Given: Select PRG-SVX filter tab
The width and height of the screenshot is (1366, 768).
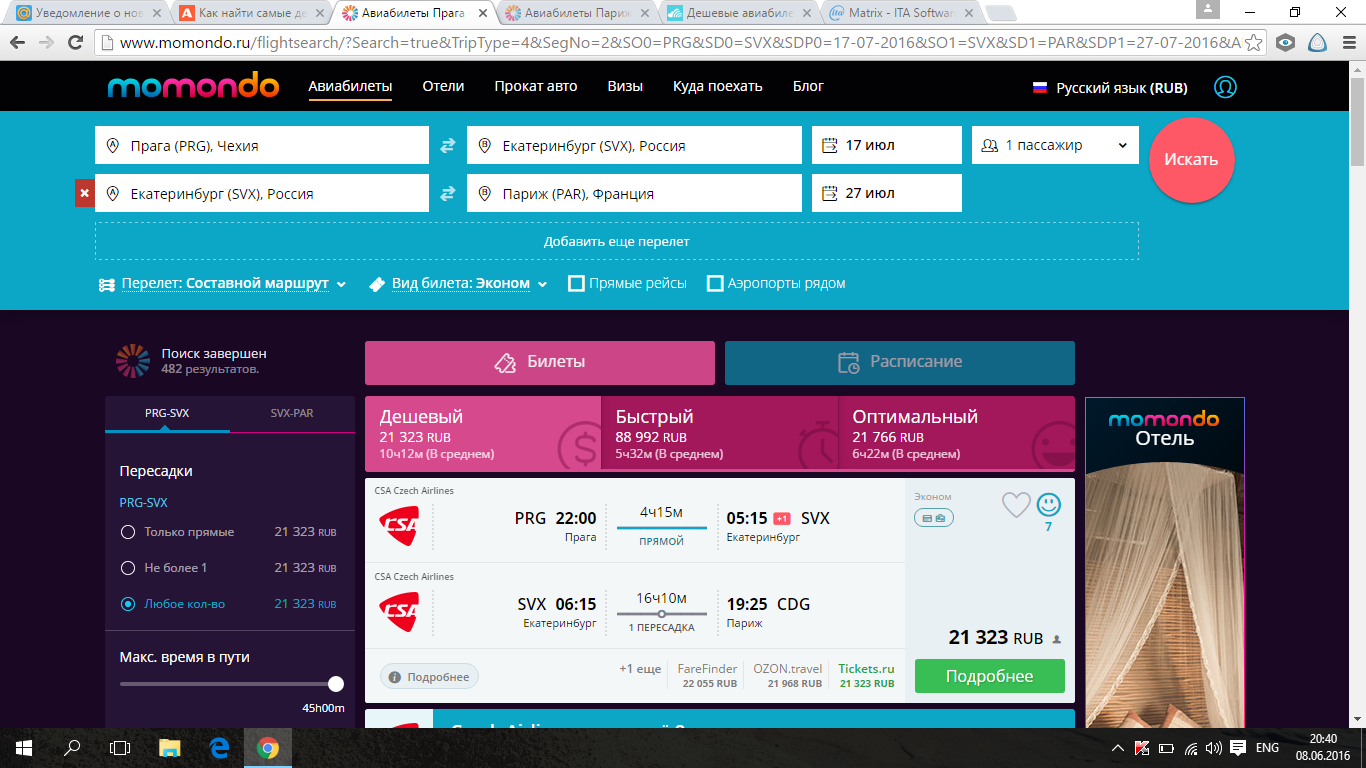Looking at the screenshot, I should [x=167, y=413].
